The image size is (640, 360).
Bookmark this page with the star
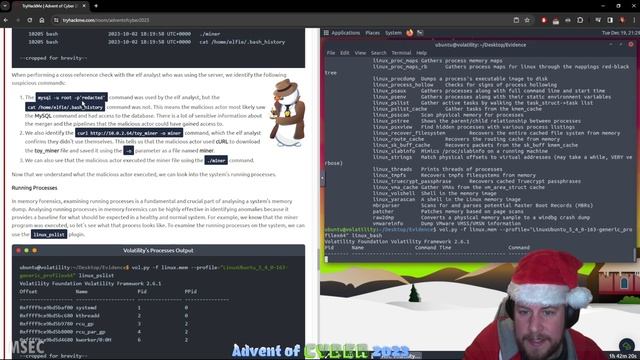click(527, 20)
